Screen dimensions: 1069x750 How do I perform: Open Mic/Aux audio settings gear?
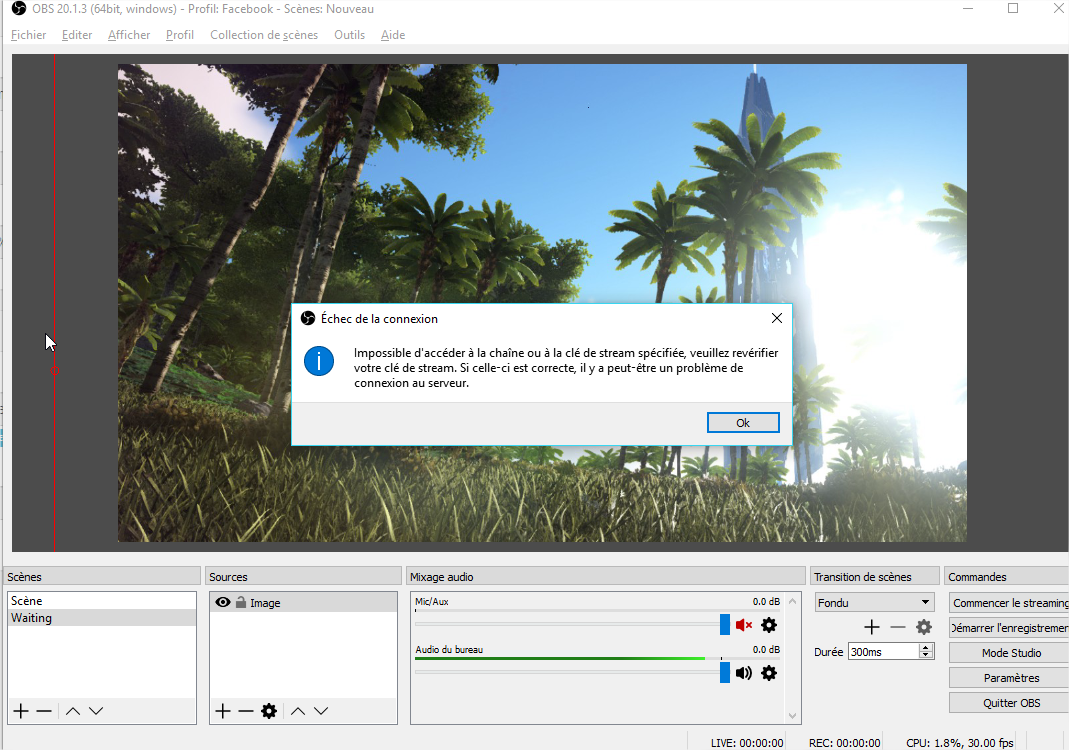coord(769,625)
